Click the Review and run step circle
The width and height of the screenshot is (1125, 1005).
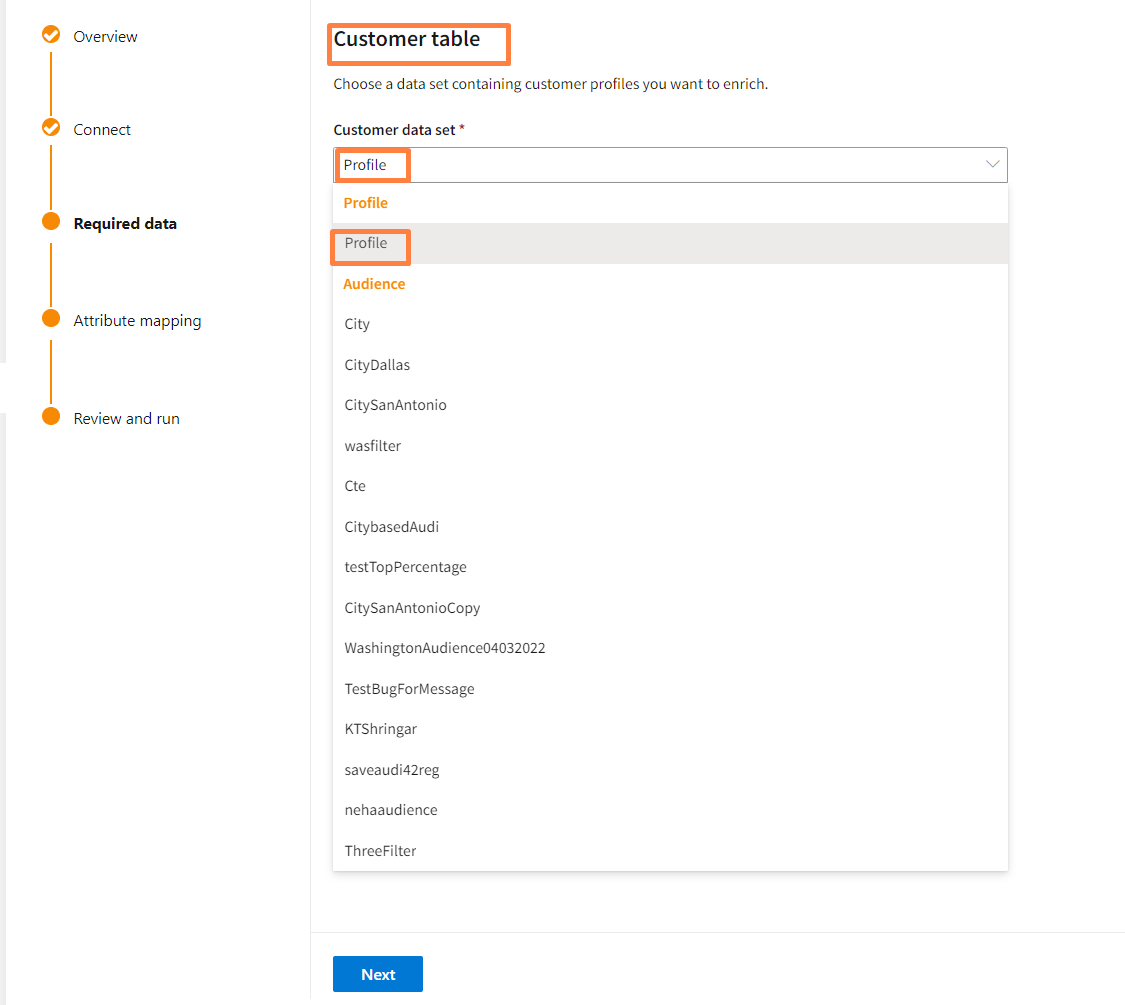[51, 417]
